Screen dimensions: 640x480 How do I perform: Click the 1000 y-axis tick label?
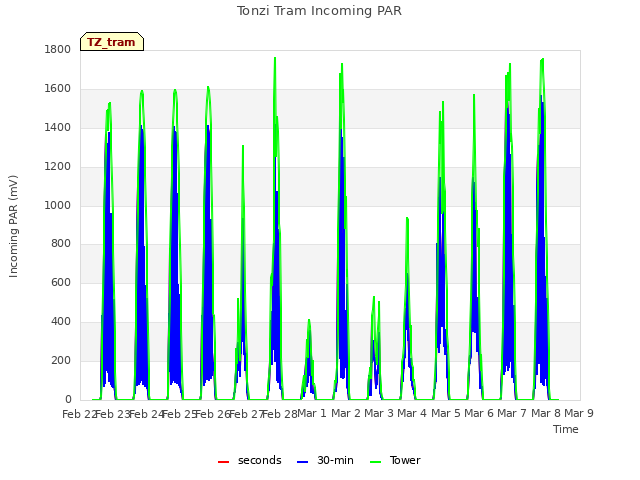click(x=58, y=205)
